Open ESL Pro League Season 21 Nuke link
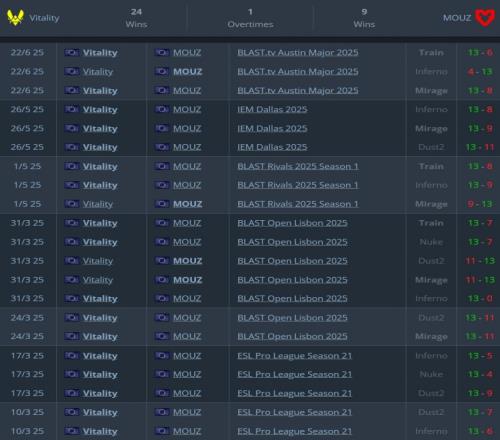This screenshot has height=440, width=500. (x=295, y=375)
